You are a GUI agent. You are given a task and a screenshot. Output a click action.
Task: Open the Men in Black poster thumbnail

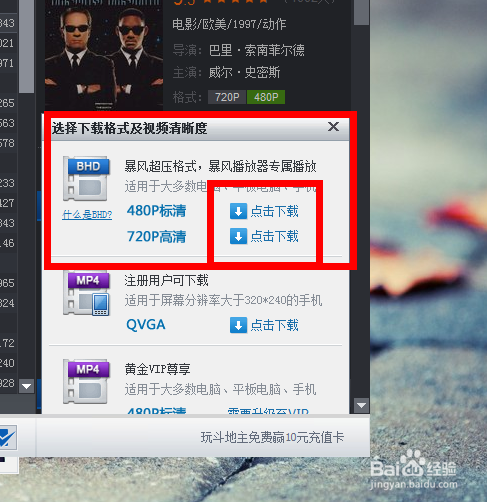pyautogui.click(x=104, y=55)
